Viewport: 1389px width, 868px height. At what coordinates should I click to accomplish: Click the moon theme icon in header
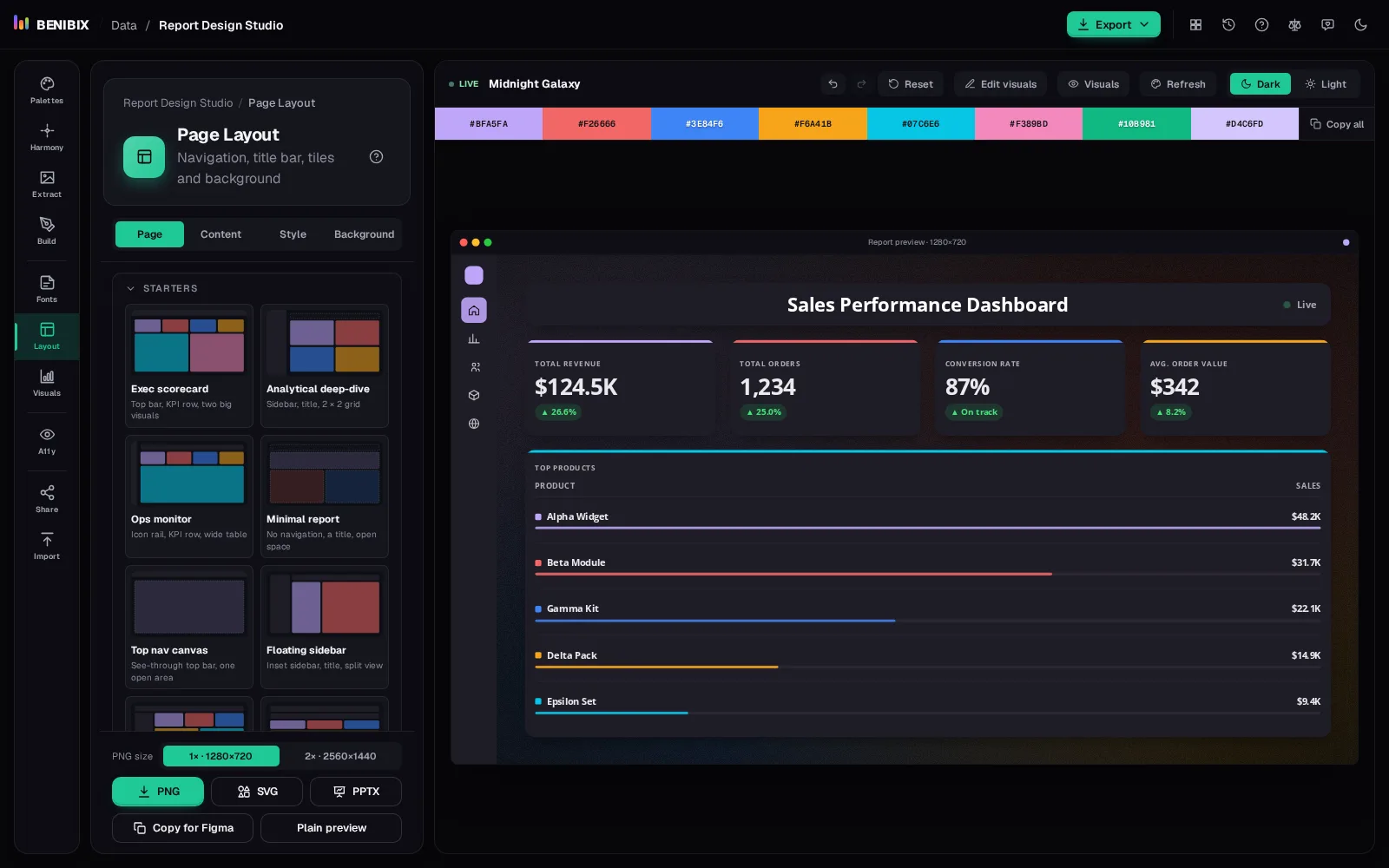[1360, 25]
